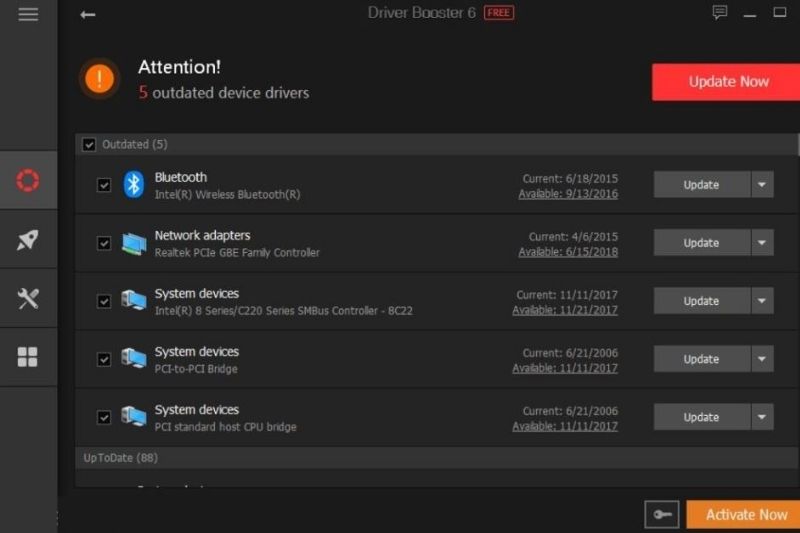Image resolution: width=800 pixels, height=533 pixels.
Task: Click the PCI-to-PCI Bridge device icon
Action: coord(134,359)
